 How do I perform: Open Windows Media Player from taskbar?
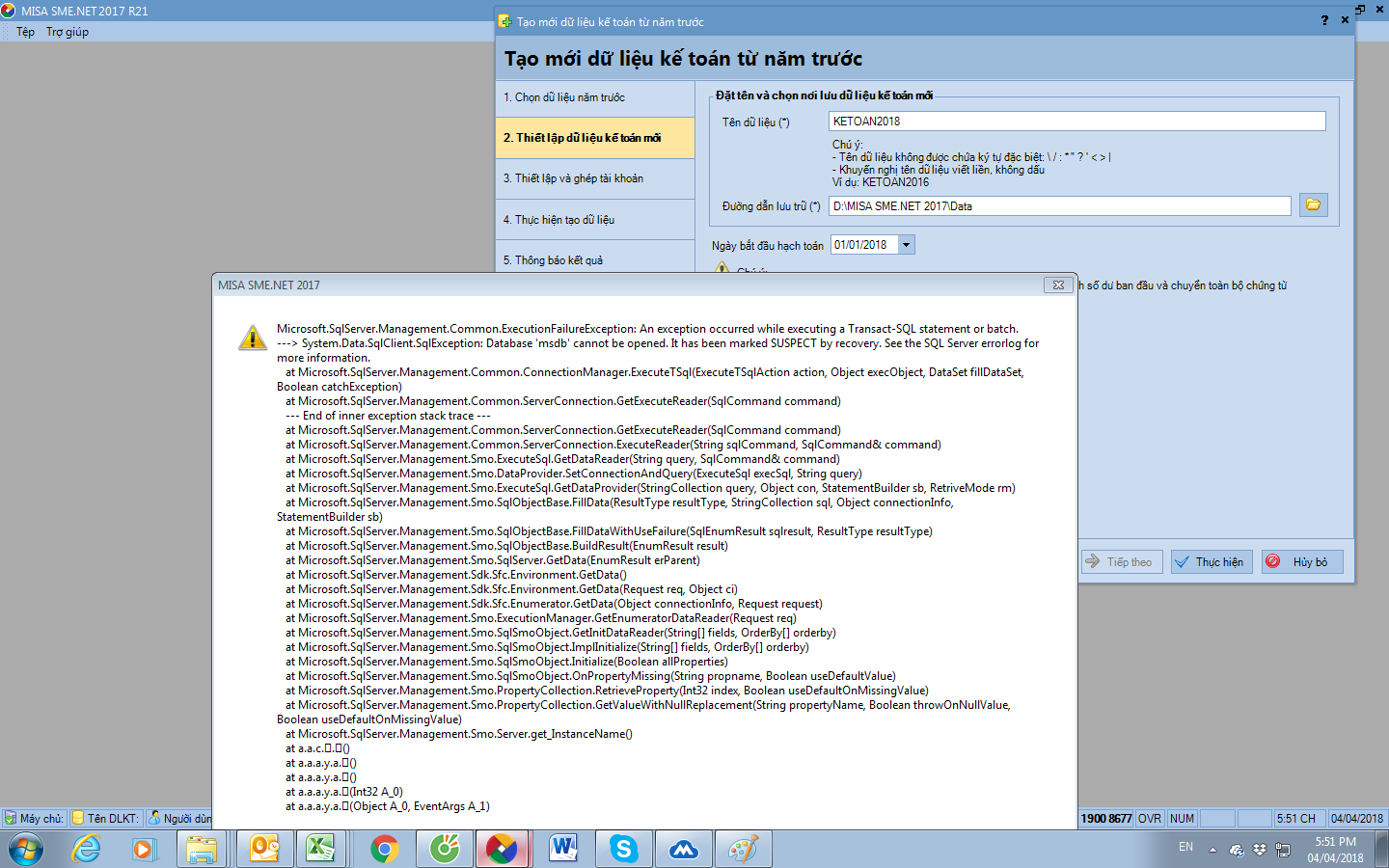[144, 850]
